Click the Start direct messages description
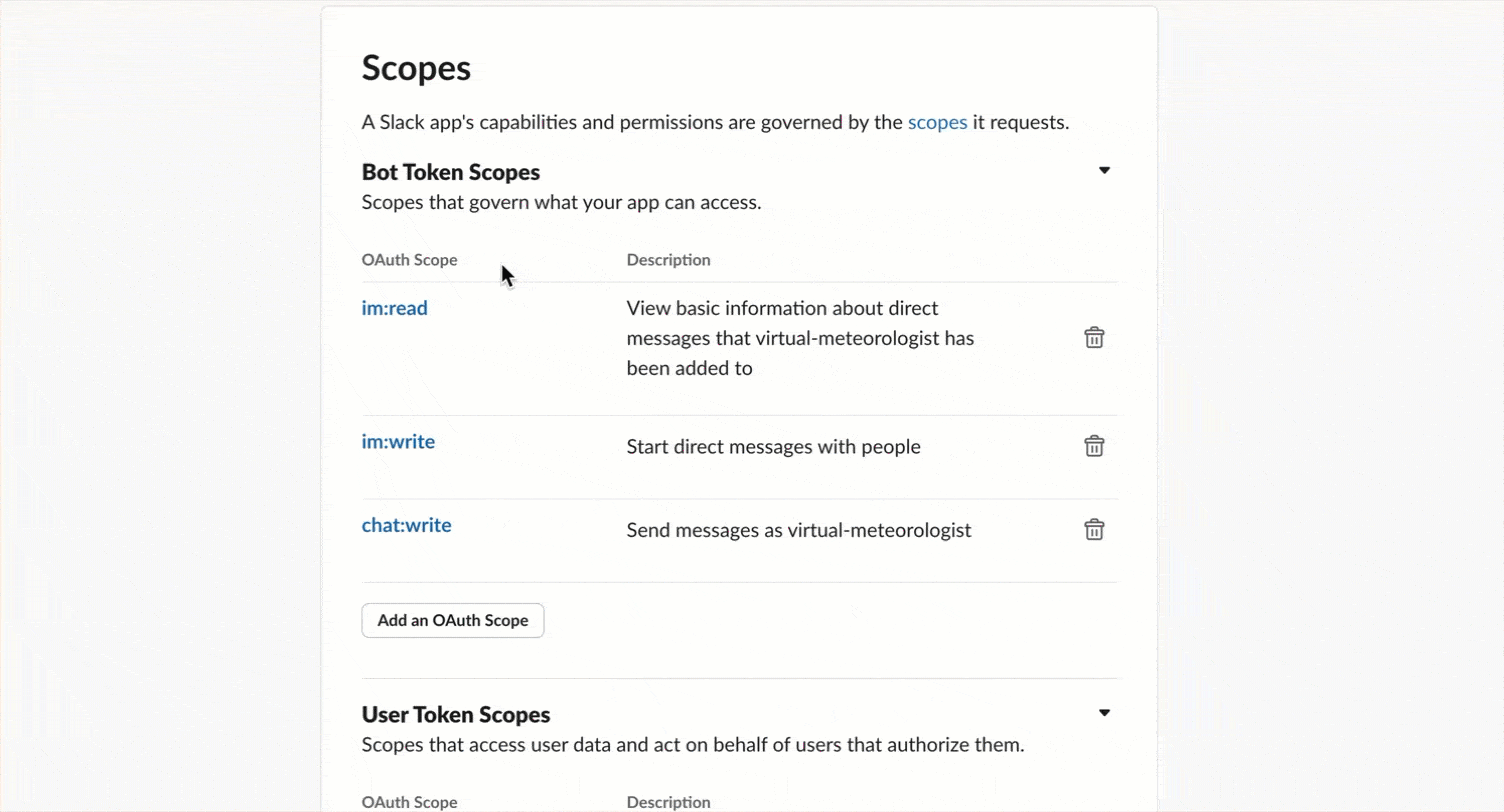This screenshot has width=1504, height=812. [x=773, y=446]
